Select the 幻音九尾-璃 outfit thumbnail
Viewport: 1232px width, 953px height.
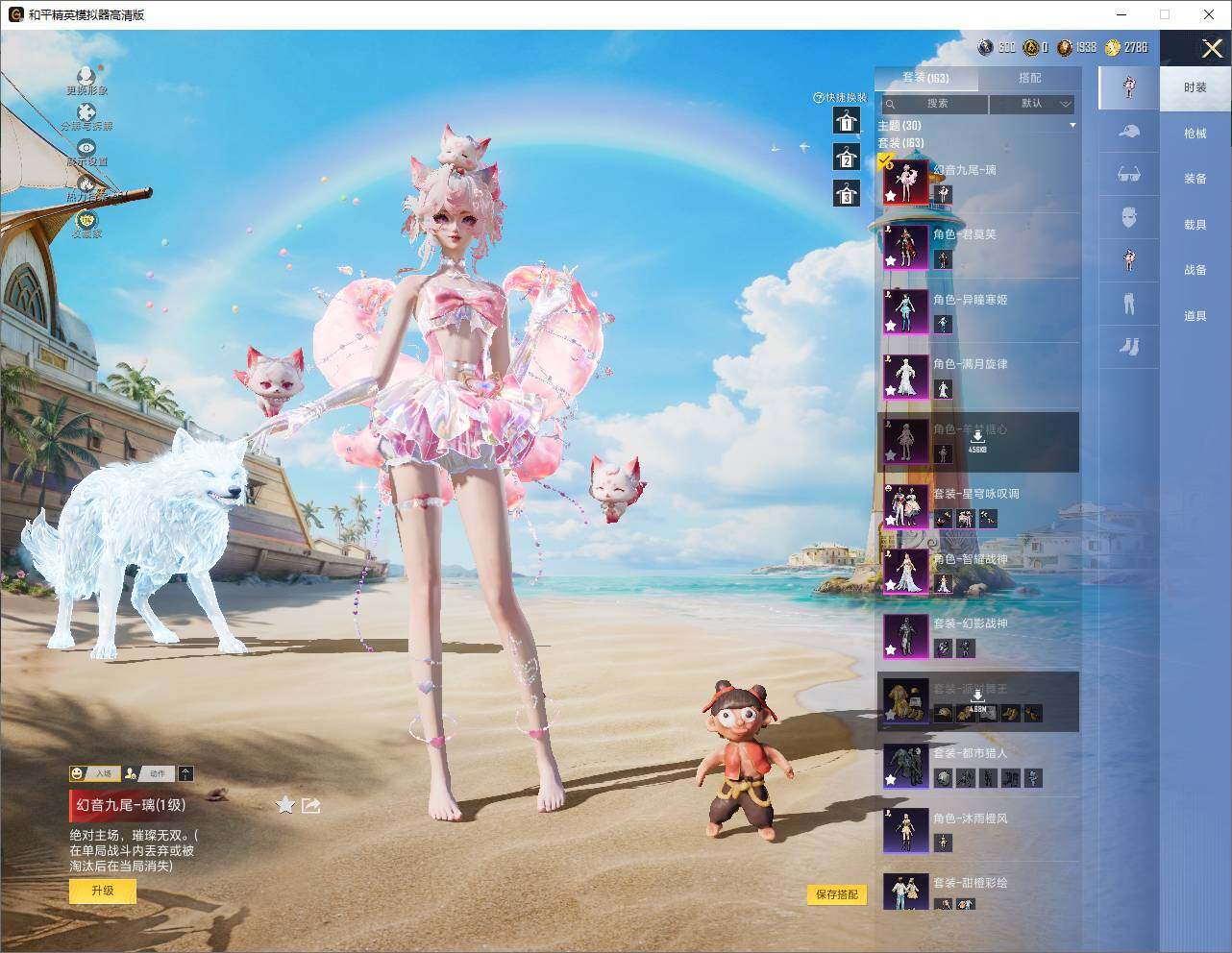coord(905,182)
